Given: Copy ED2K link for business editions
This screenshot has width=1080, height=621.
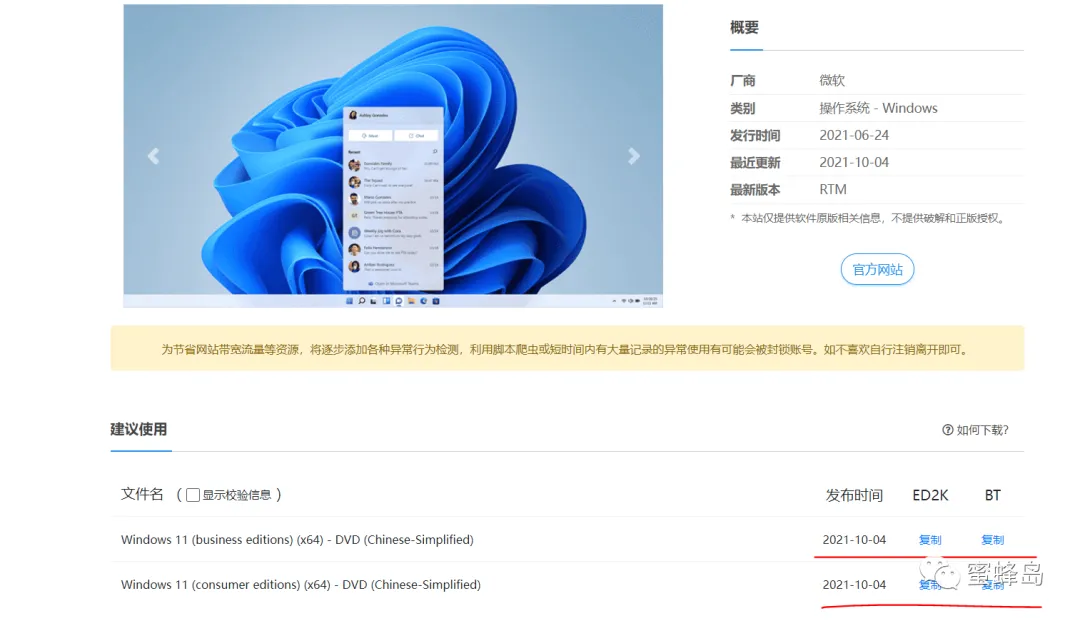Looking at the screenshot, I should 930,540.
